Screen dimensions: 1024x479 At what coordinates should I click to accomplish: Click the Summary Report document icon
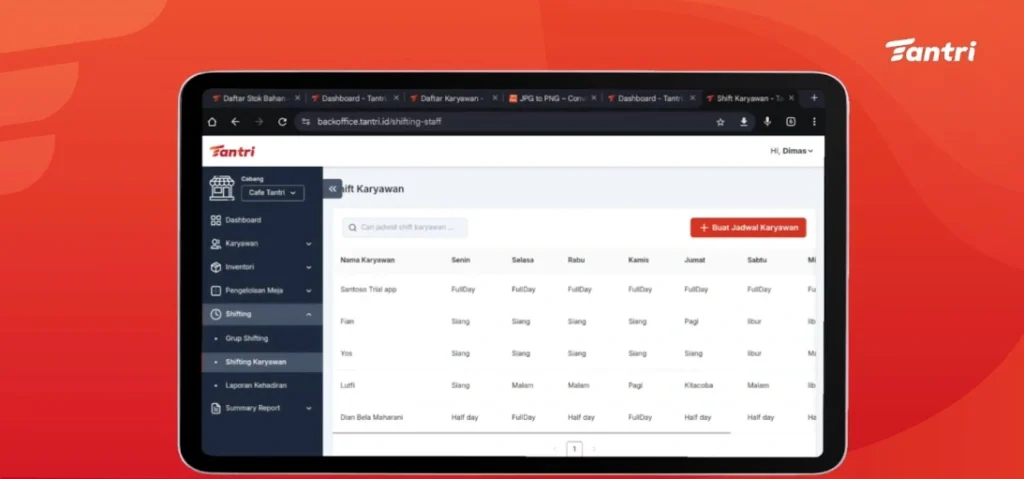pos(216,408)
